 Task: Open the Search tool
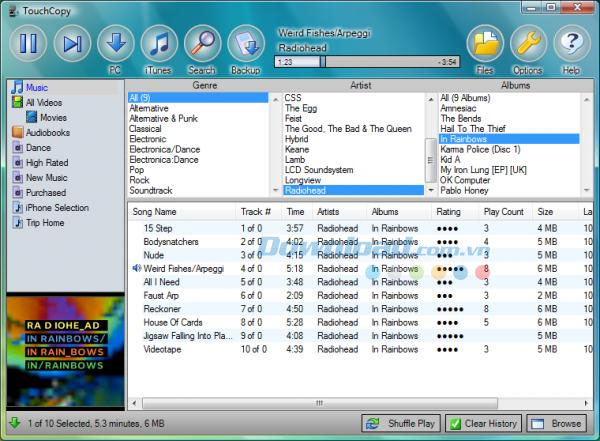(202, 45)
